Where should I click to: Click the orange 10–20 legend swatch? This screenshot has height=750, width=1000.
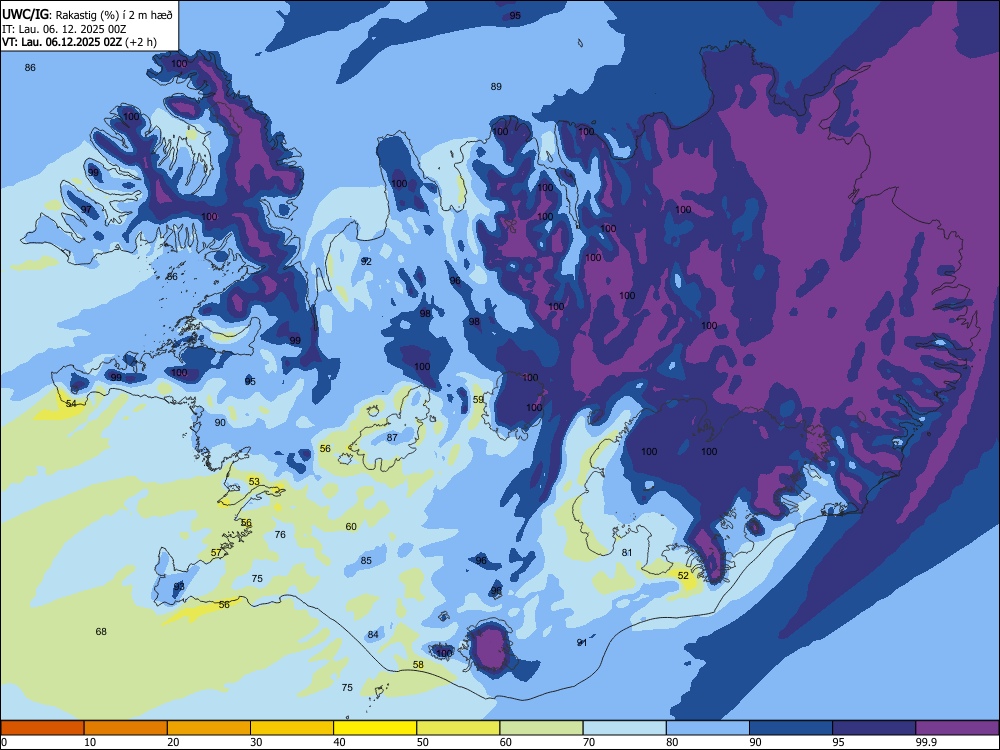(126, 728)
